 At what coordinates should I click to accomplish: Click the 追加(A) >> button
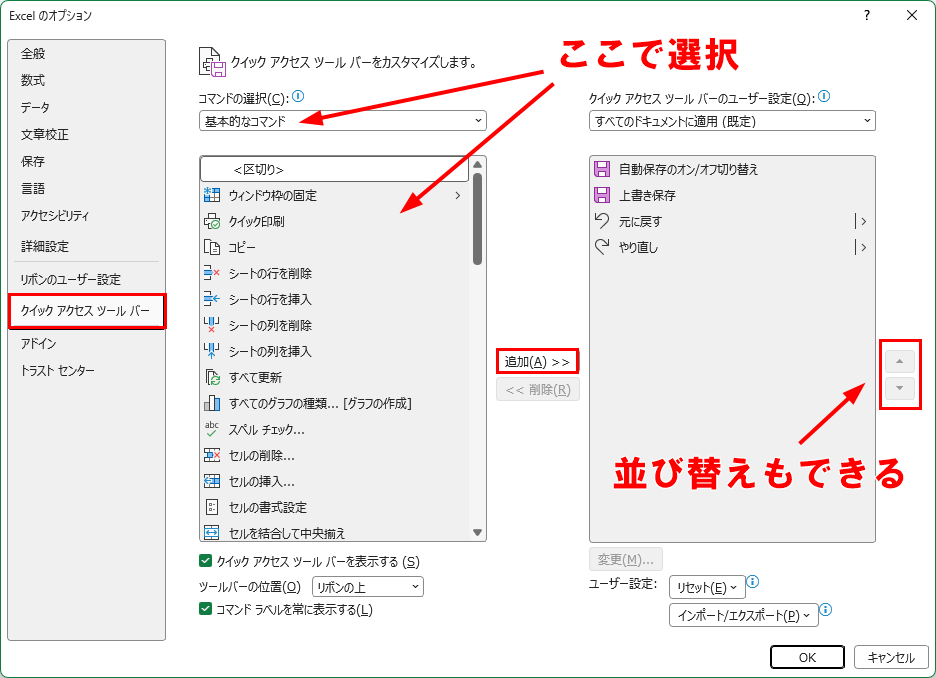tap(537, 362)
